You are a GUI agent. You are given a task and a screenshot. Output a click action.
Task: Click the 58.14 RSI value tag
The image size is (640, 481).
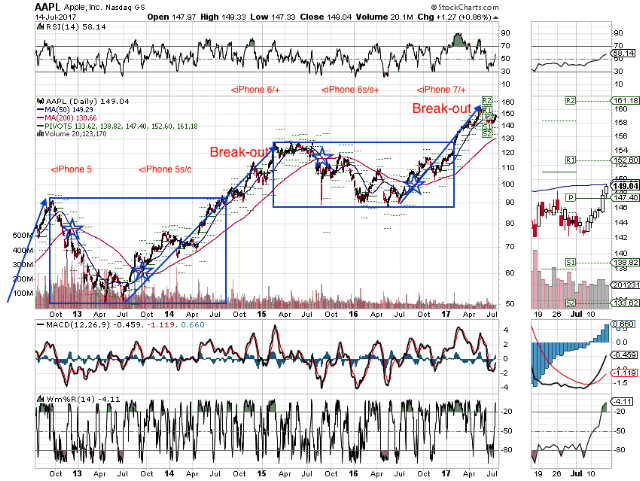point(623,53)
